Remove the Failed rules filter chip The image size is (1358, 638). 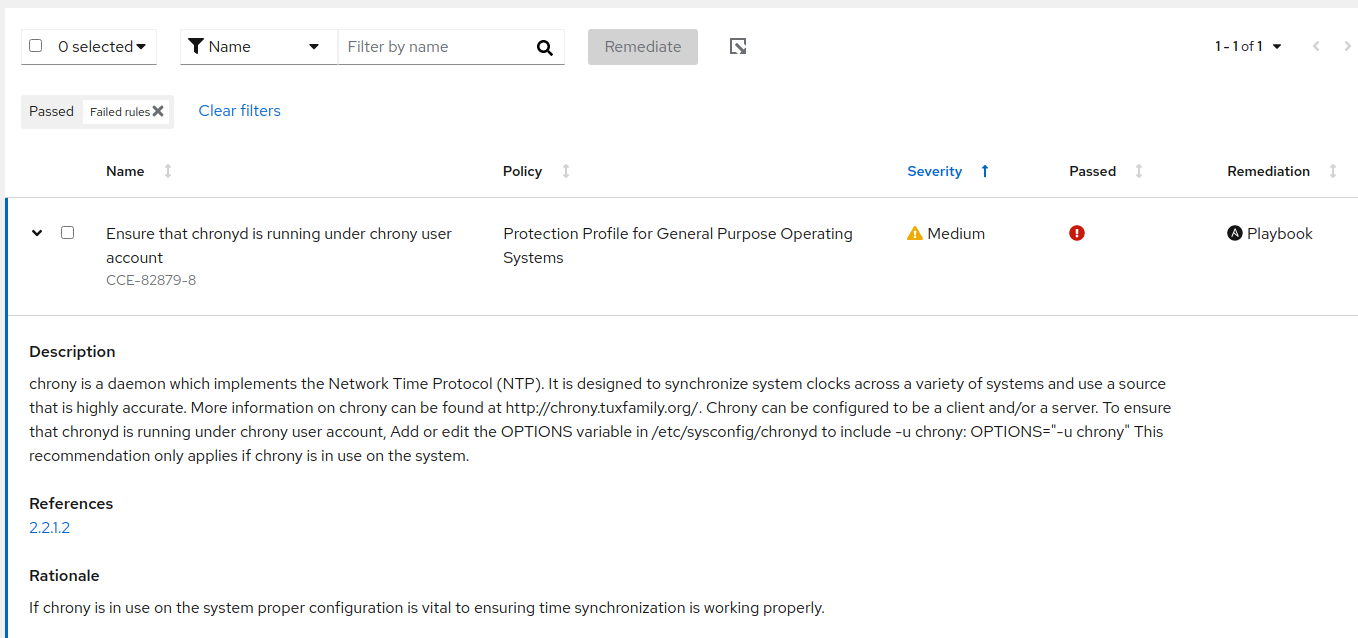coord(158,111)
